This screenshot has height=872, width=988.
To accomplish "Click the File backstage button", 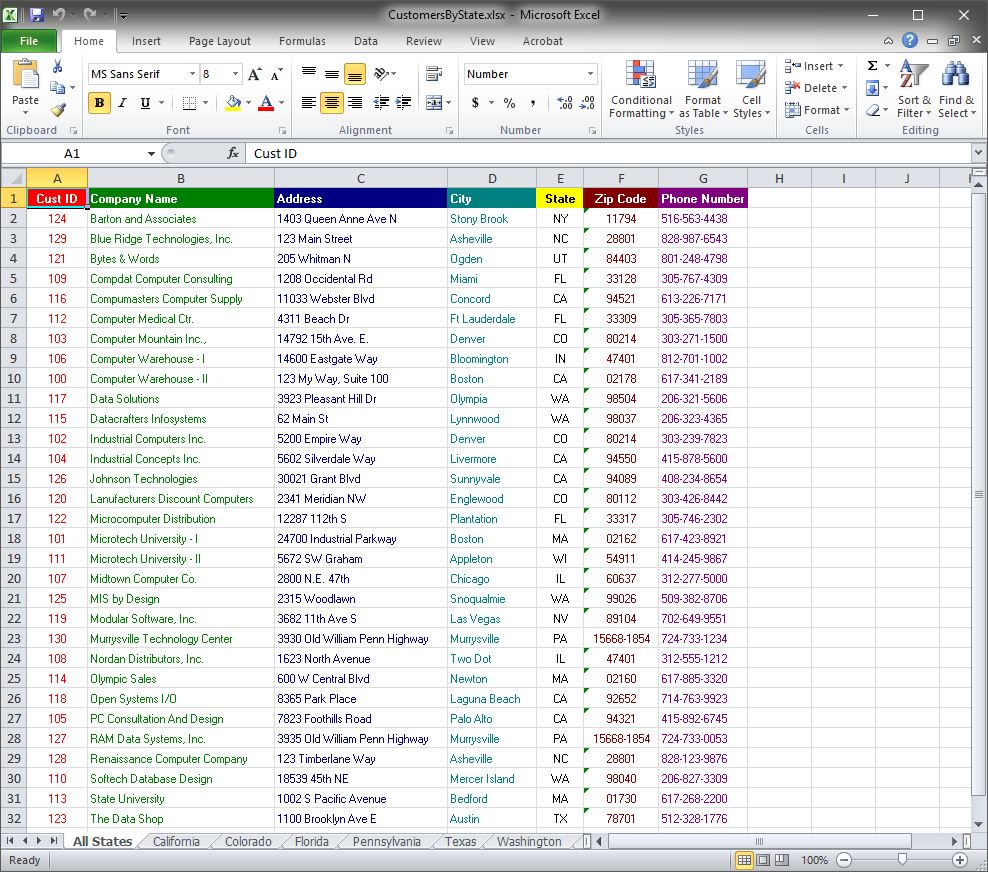I will (29, 41).
